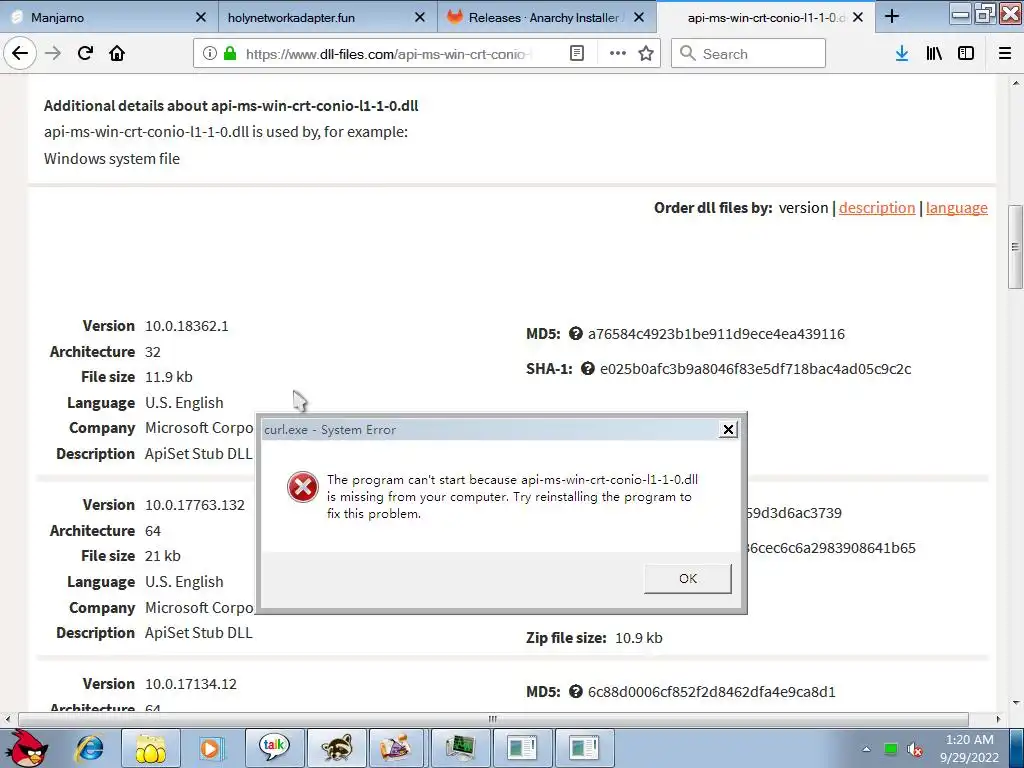Open the Angry Birds start button
This screenshot has width=1024, height=768.
click(28, 748)
